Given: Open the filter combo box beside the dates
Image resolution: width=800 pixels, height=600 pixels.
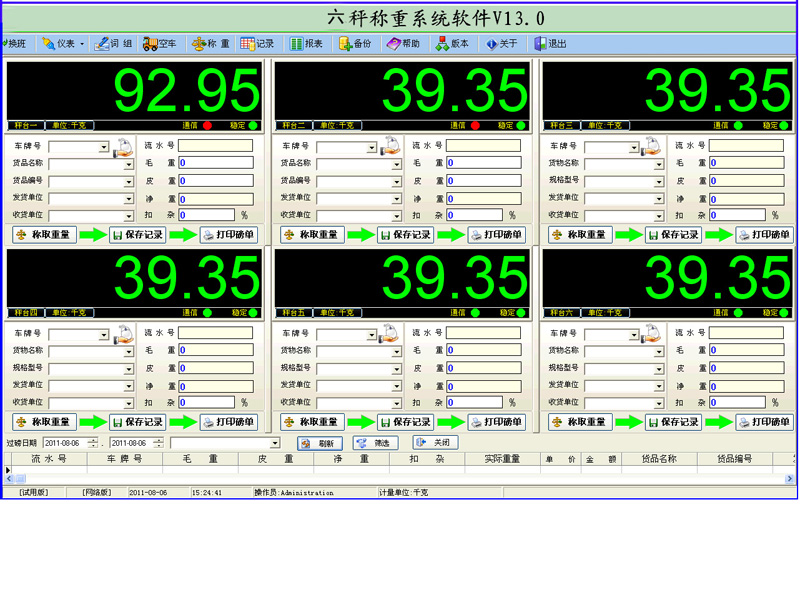Looking at the screenshot, I should click(x=275, y=443).
